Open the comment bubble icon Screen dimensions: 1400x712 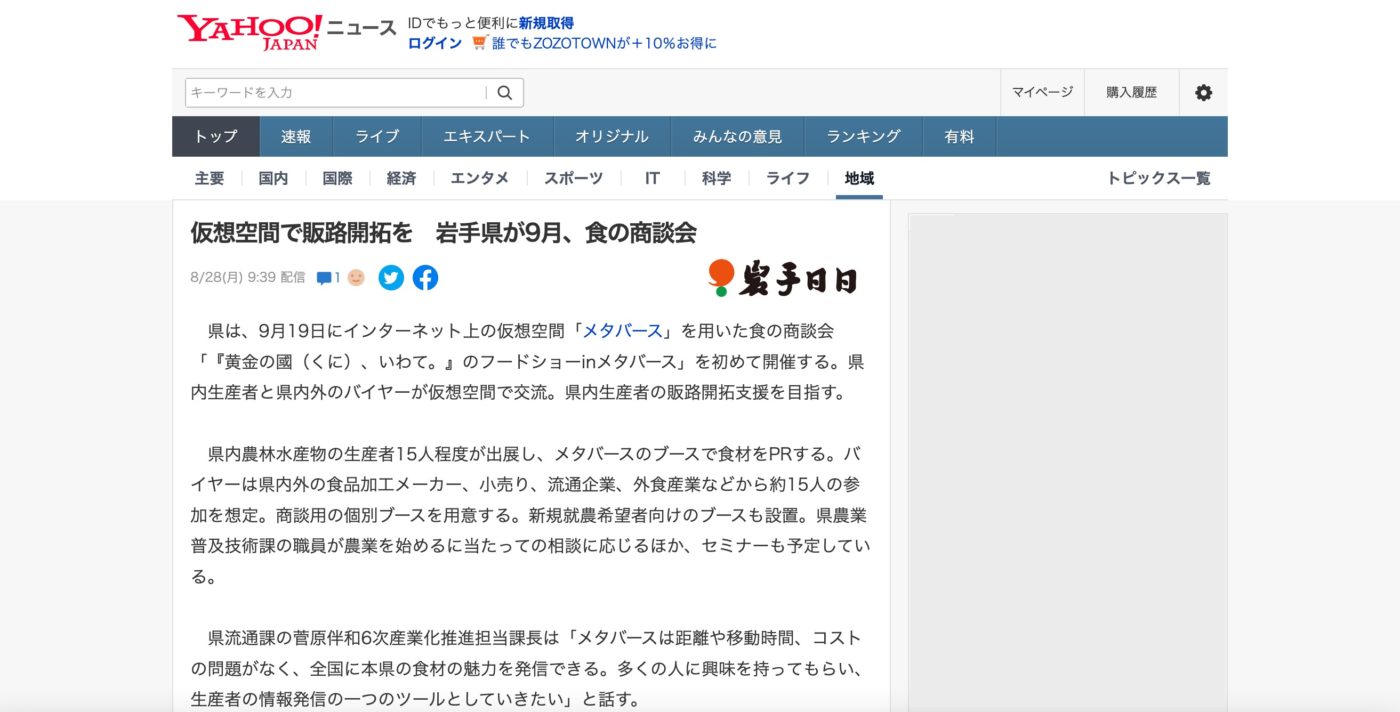click(x=324, y=278)
